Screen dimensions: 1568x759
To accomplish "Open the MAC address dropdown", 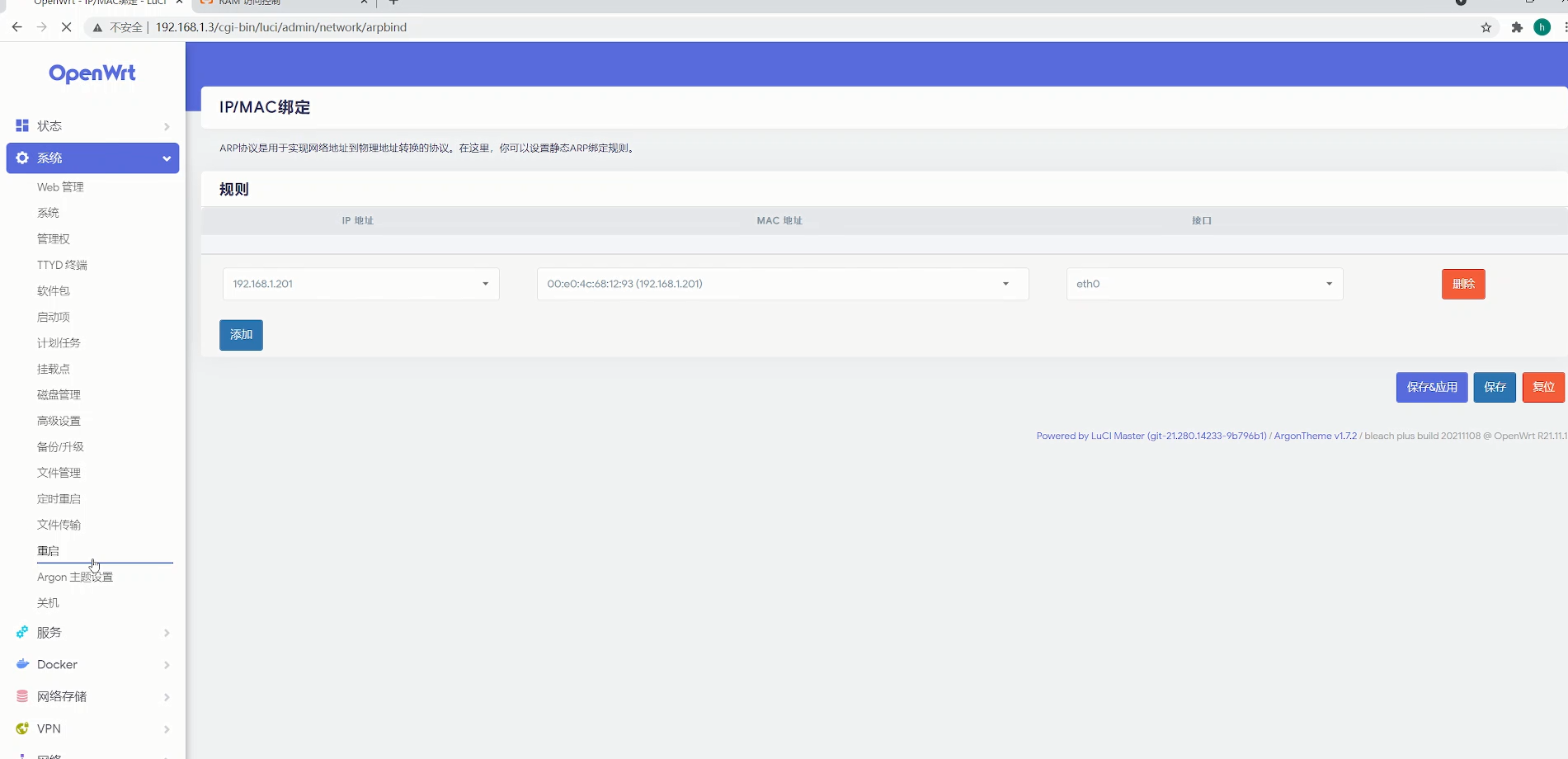I will 782,284.
